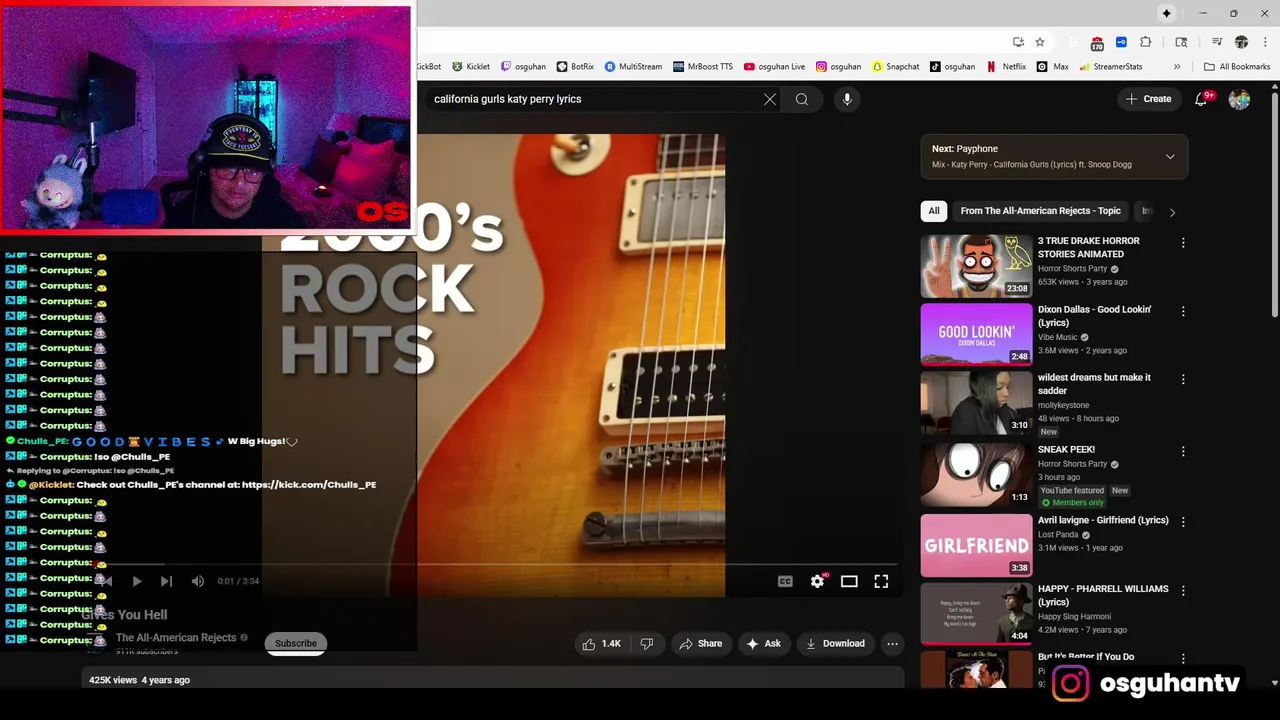Like the video with thumbs up
The width and height of the screenshot is (1280, 720).
(602, 644)
